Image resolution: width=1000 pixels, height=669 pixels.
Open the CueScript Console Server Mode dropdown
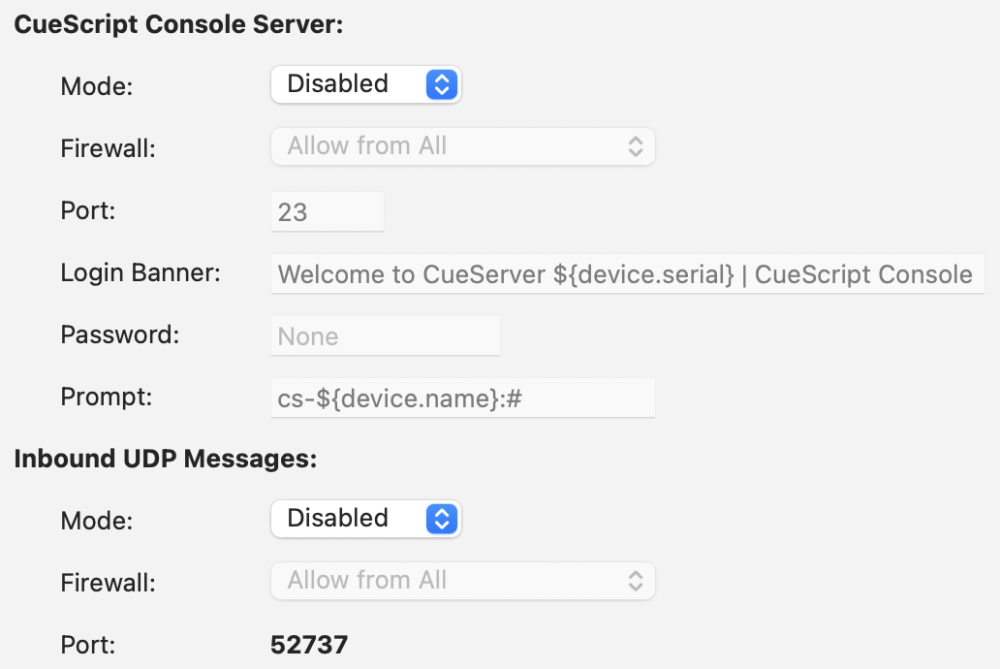(x=364, y=84)
